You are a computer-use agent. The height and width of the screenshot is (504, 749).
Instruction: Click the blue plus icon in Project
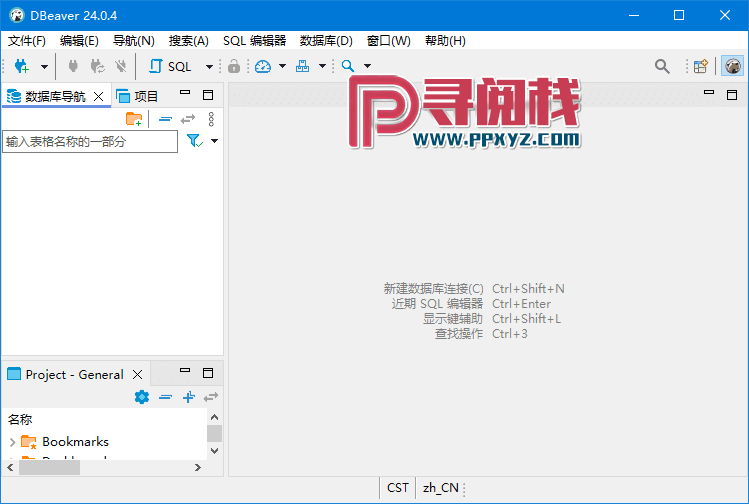[189, 397]
